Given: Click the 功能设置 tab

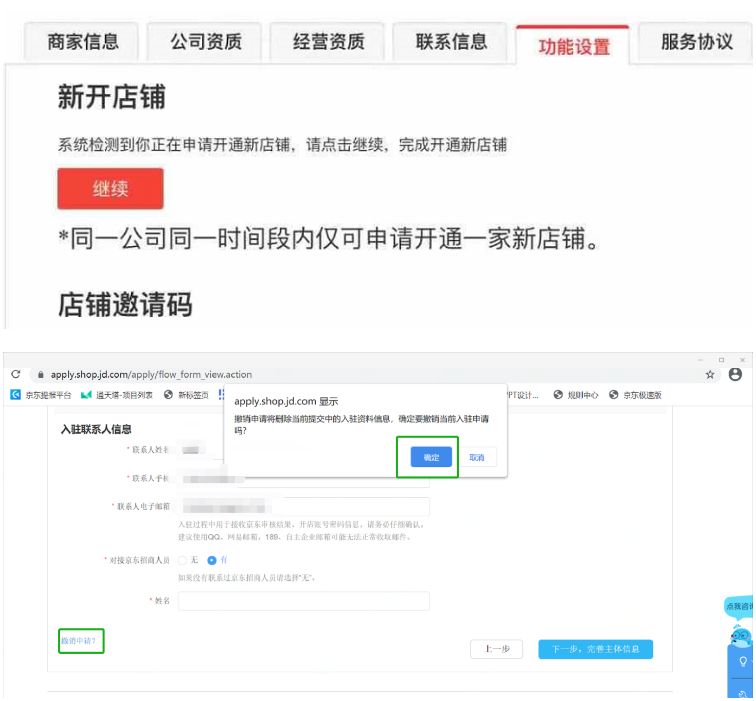Looking at the screenshot, I should pyautogui.click(x=573, y=45).
